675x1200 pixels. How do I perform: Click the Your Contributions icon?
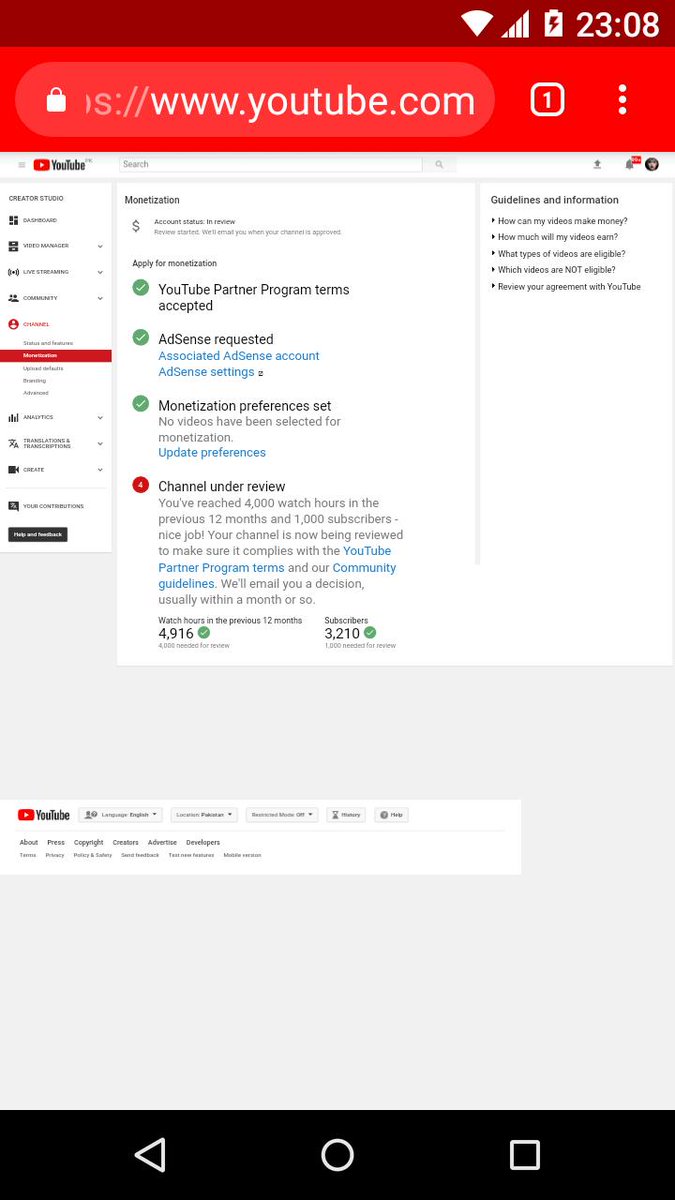(14, 506)
